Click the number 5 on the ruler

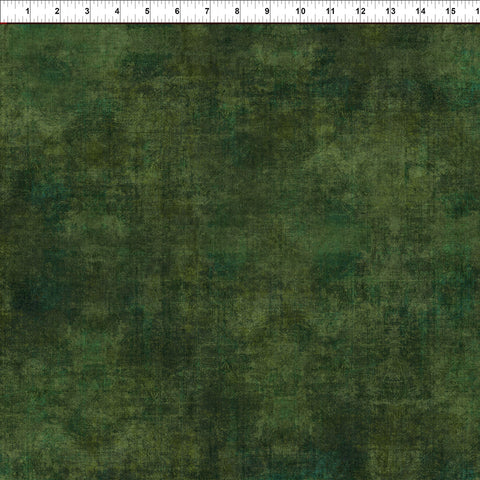[147, 11]
